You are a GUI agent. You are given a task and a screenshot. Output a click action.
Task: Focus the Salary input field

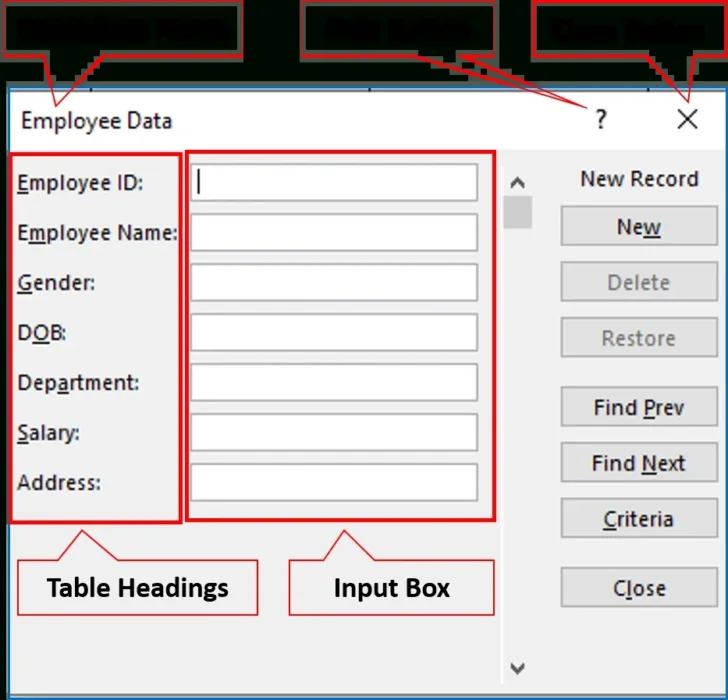coord(334,433)
